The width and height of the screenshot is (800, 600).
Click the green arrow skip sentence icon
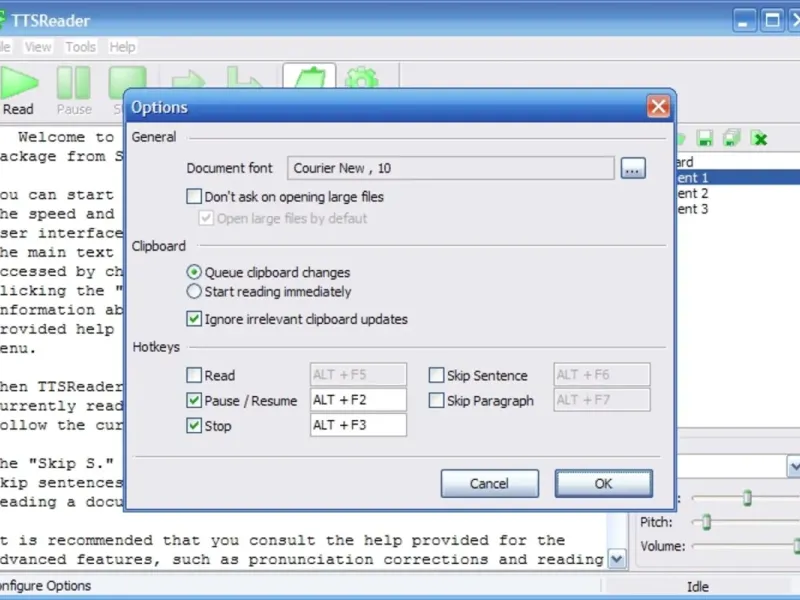click(x=188, y=79)
